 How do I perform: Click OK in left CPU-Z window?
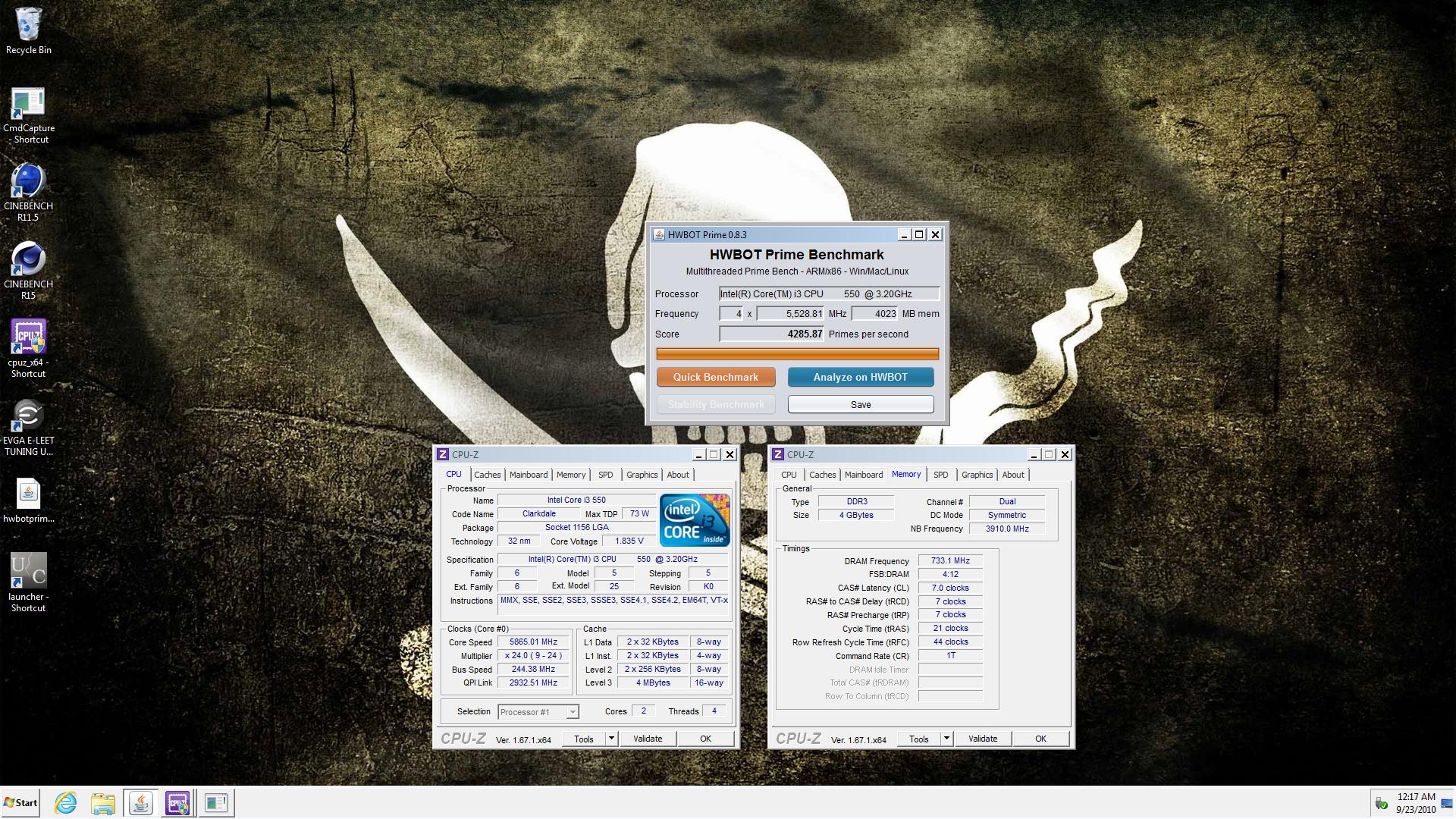[x=705, y=739]
